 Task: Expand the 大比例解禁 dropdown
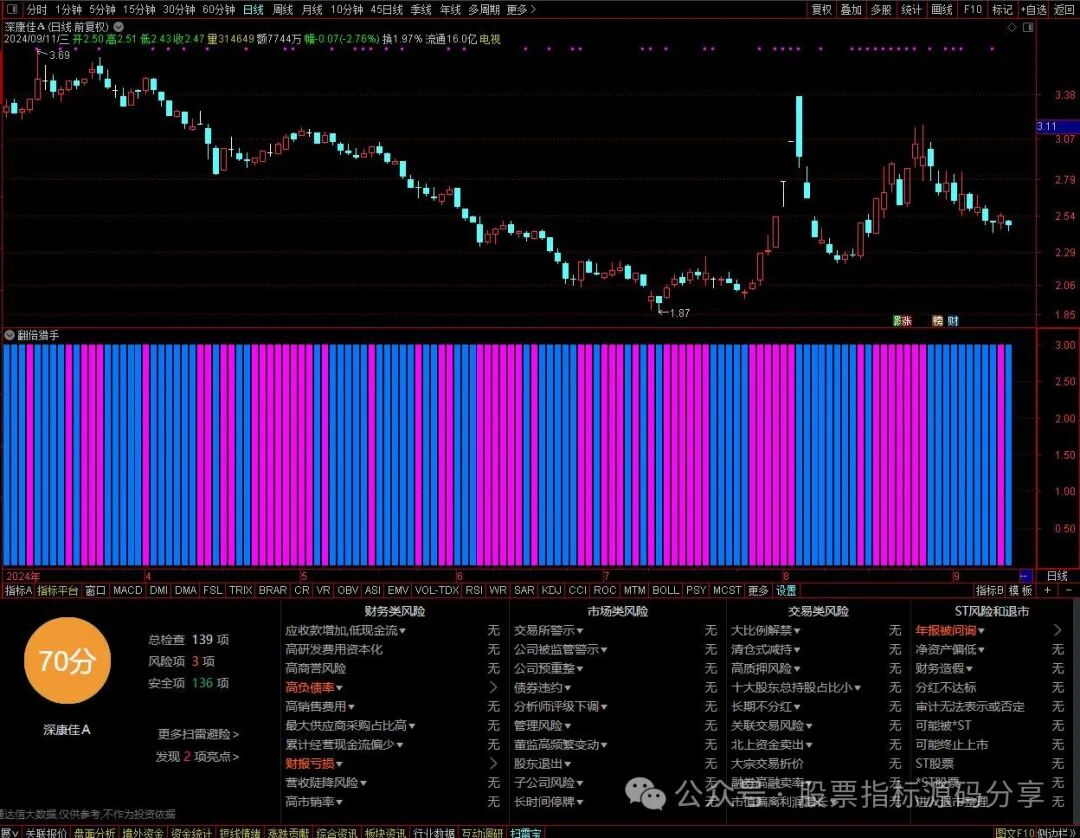(x=797, y=631)
